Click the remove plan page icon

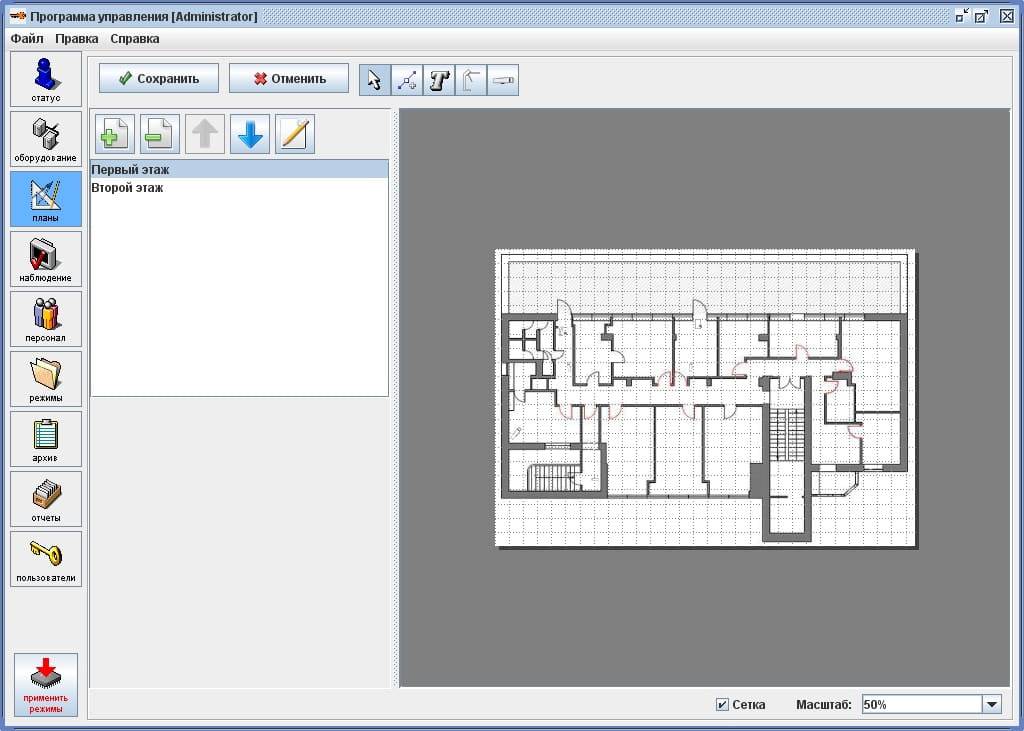coord(159,134)
